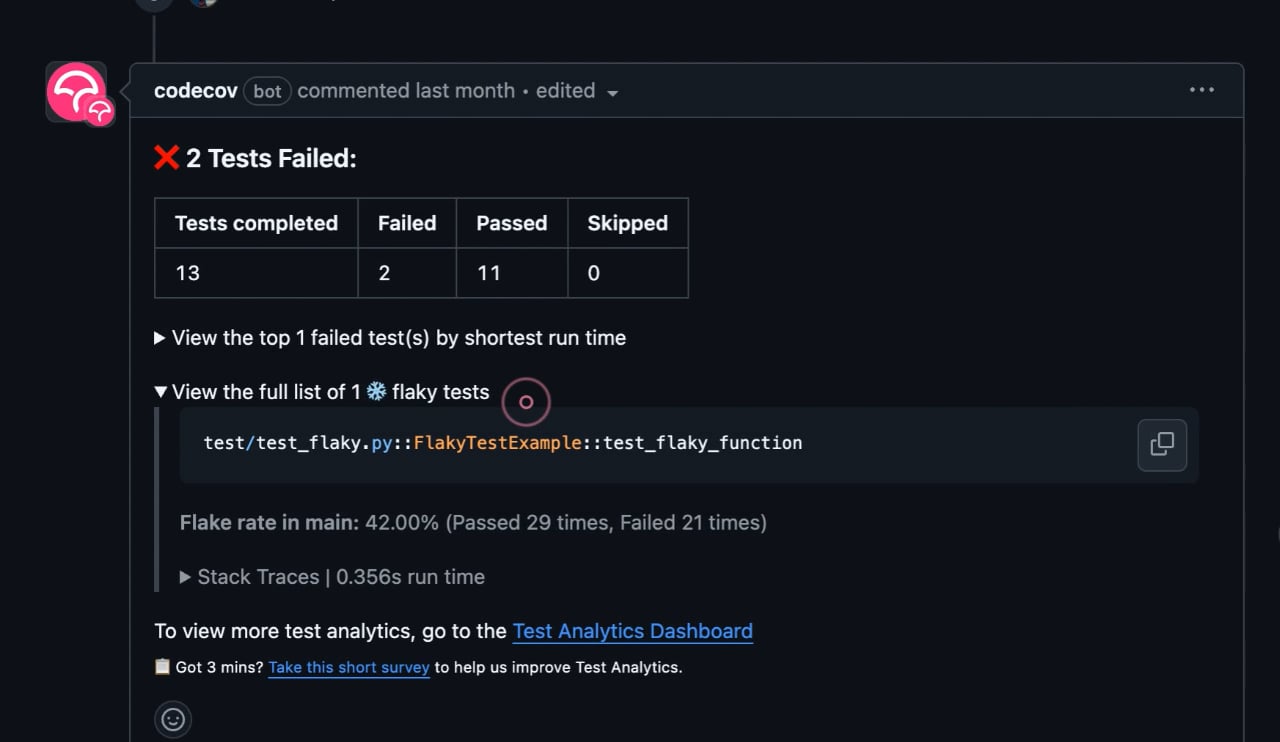Viewport: 1280px width, 742px height.
Task: Select the test_flaky_function code path text
Action: (x=503, y=443)
